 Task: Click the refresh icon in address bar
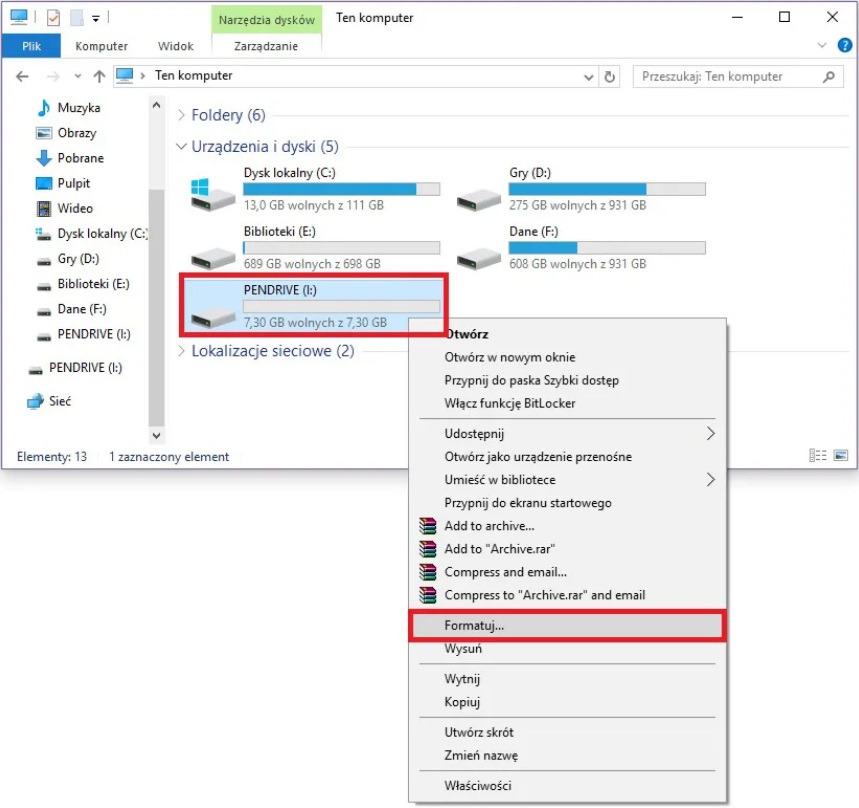pyautogui.click(x=610, y=76)
